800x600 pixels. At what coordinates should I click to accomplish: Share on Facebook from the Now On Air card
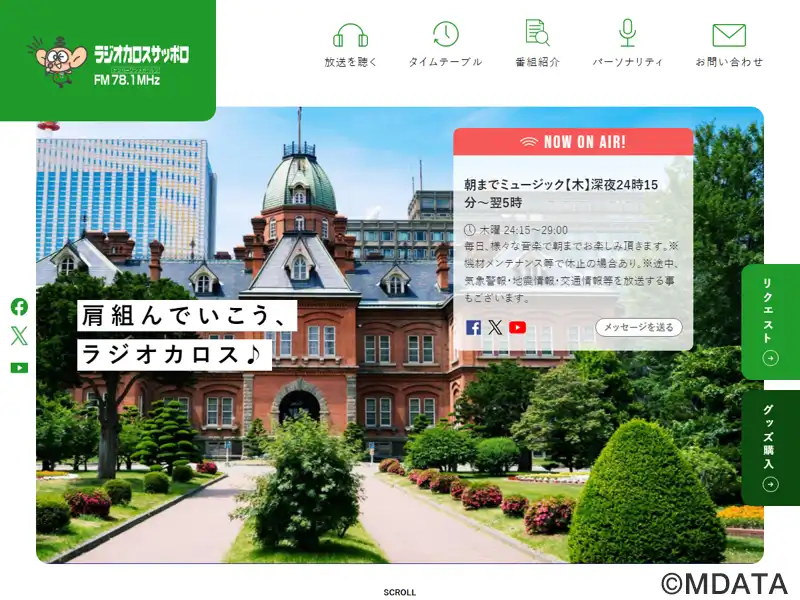click(473, 328)
